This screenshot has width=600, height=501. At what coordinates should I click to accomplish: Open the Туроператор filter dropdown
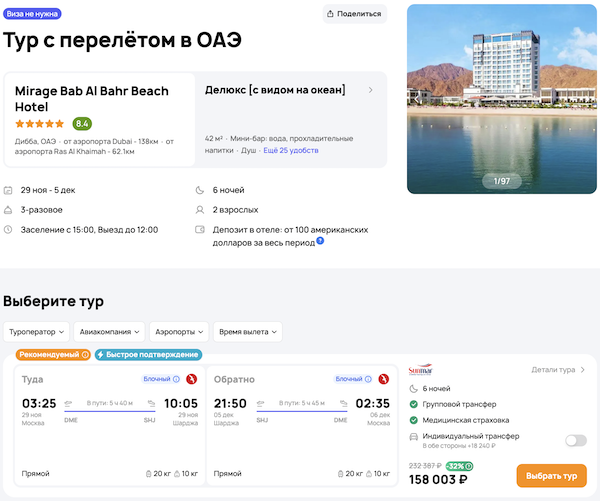37,331
